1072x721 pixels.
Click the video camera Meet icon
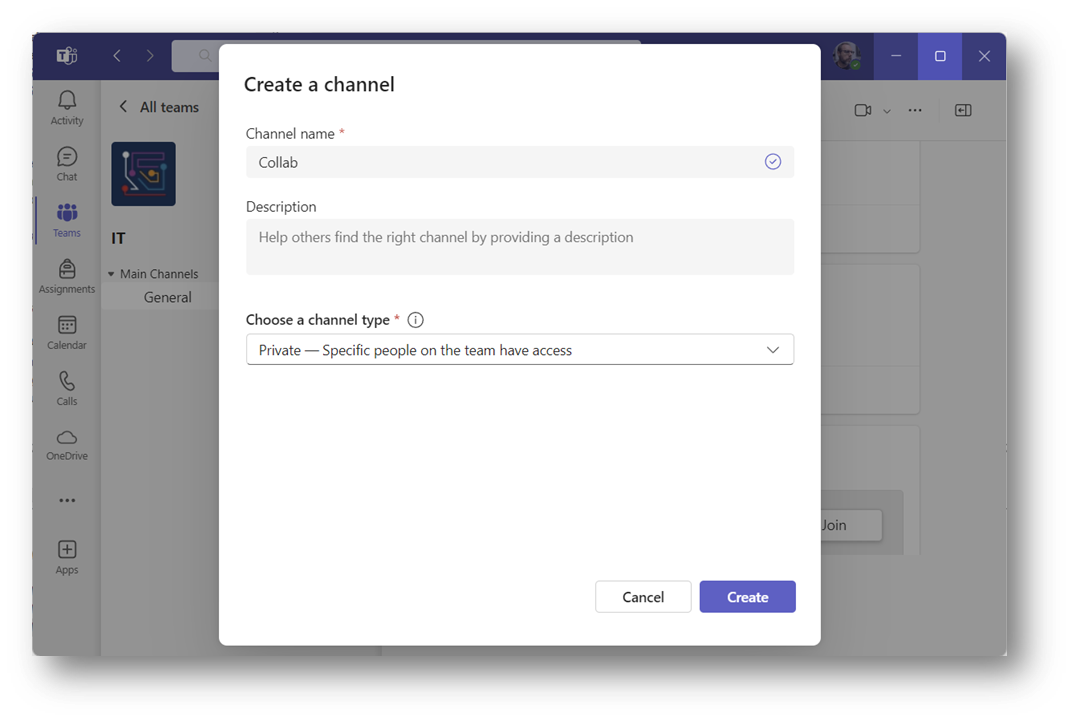click(x=863, y=110)
